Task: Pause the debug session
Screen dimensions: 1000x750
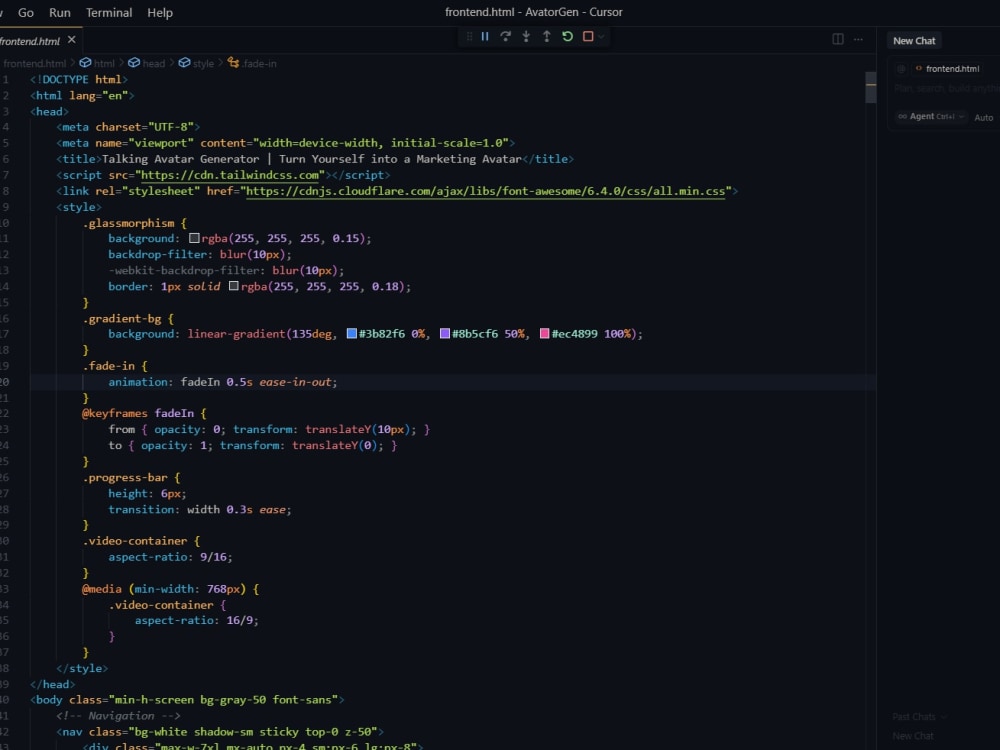Action: [485, 36]
